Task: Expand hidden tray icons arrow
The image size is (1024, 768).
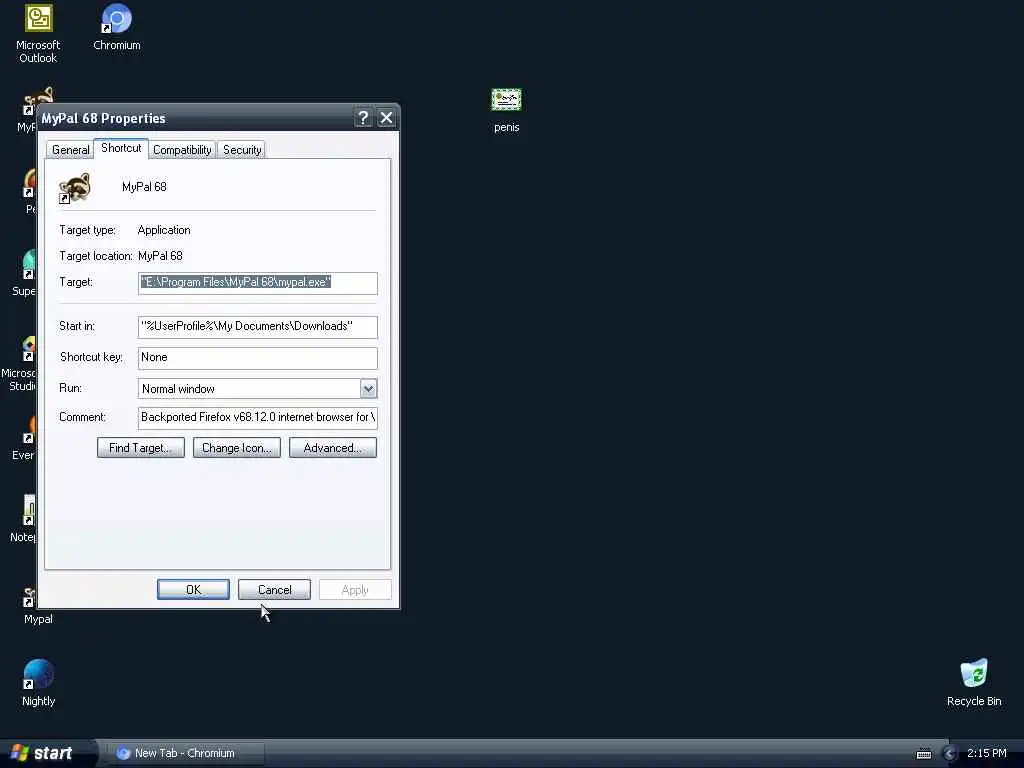Action: click(950, 754)
